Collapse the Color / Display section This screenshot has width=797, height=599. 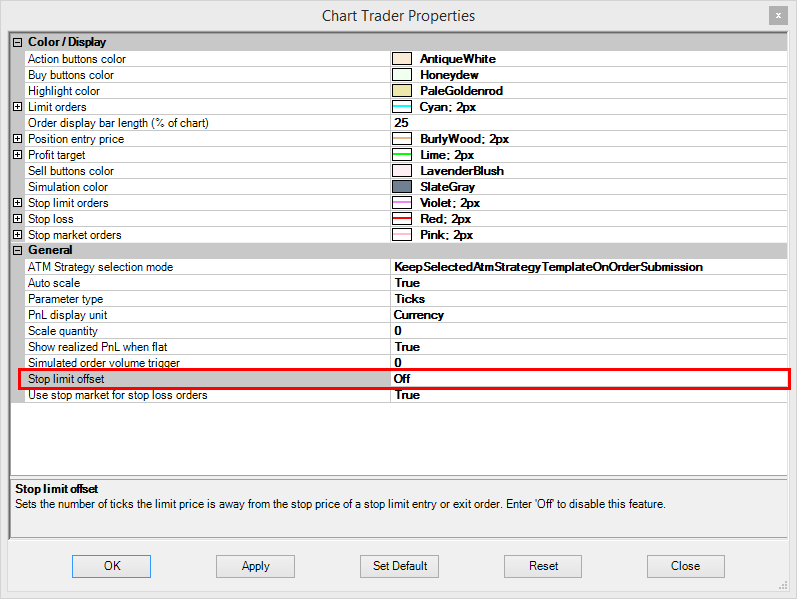coord(17,43)
